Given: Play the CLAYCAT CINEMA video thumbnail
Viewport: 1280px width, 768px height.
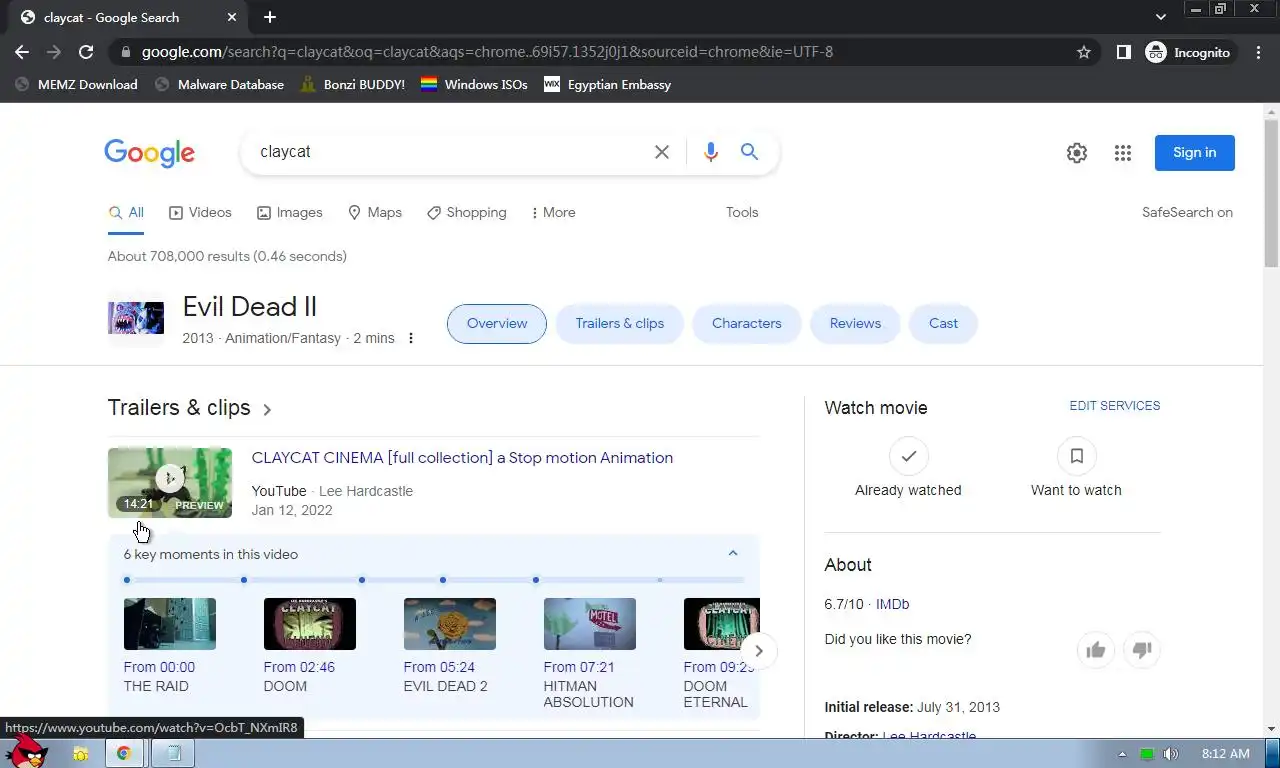Looking at the screenshot, I should [x=170, y=483].
